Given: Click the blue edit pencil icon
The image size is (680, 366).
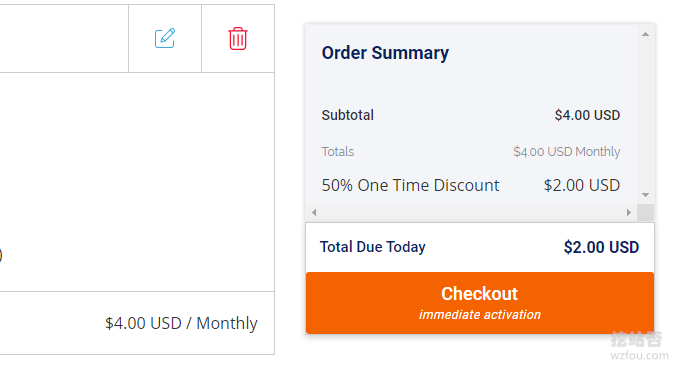Looking at the screenshot, I should point(165,38).
